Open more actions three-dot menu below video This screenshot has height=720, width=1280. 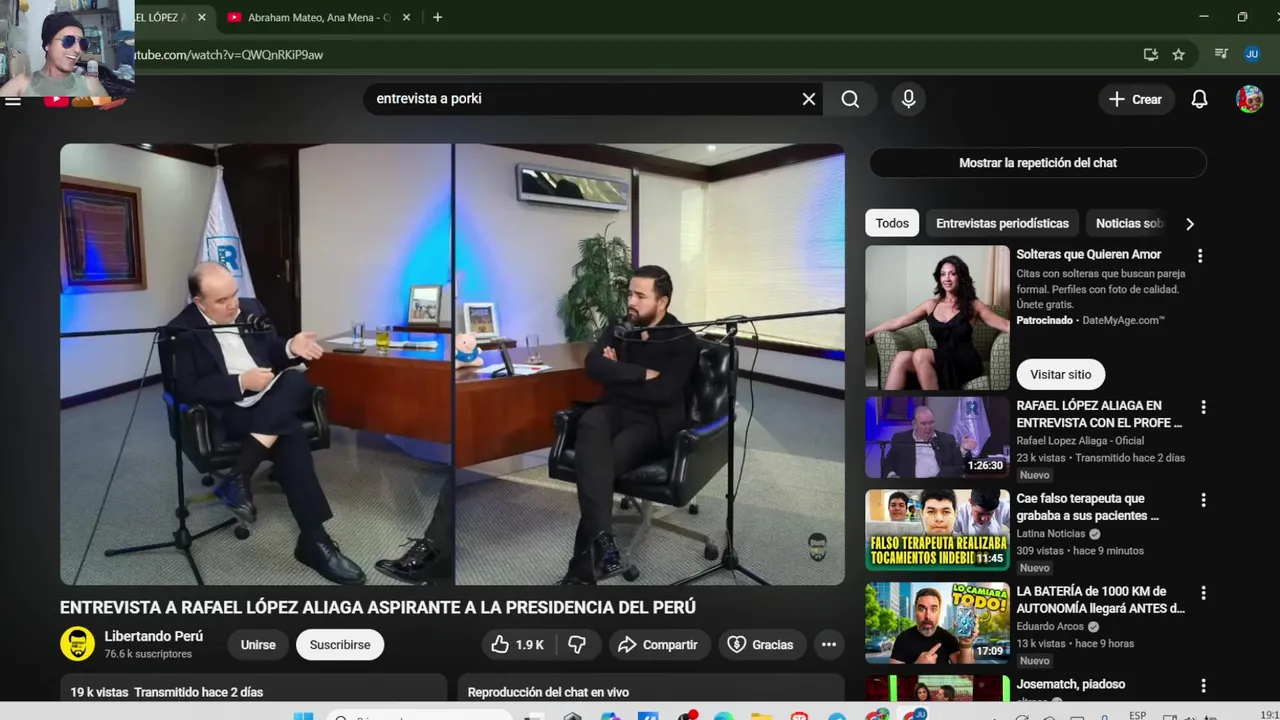coord(829,645)
